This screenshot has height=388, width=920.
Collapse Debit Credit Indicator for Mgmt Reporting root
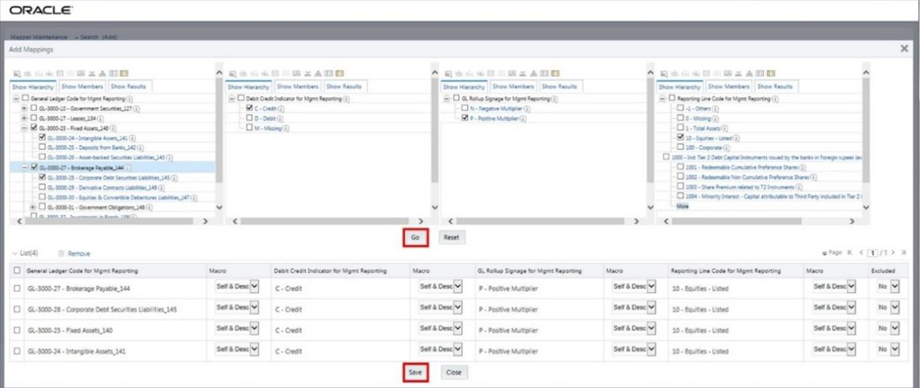coord(232,98)
